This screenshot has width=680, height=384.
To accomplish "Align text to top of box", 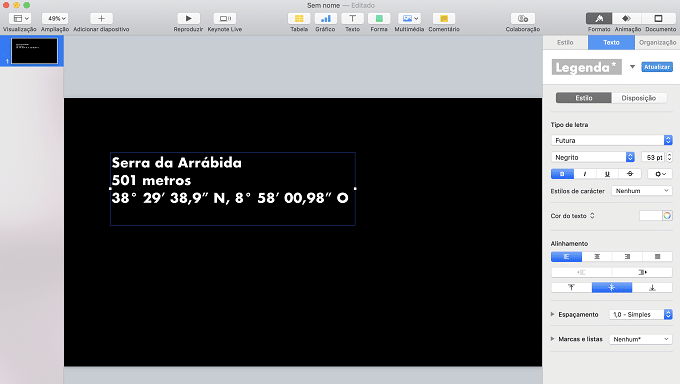I will coord(571,288).
